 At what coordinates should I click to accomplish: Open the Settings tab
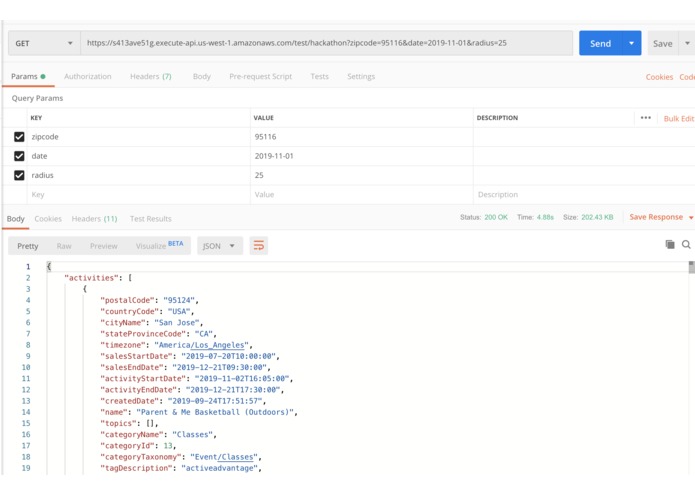361,76
